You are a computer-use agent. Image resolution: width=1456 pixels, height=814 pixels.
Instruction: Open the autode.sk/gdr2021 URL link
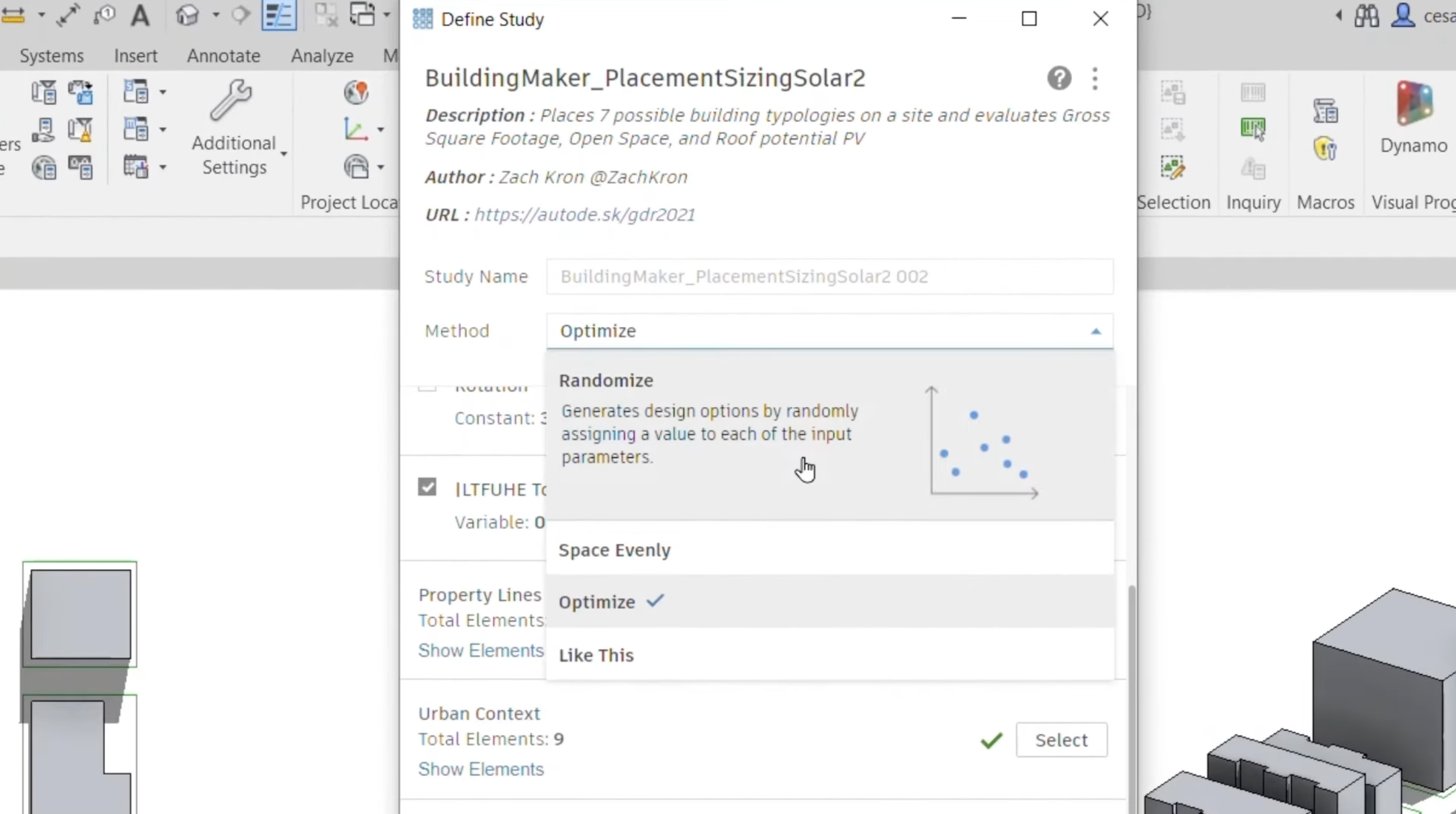(x=584, y=215)
